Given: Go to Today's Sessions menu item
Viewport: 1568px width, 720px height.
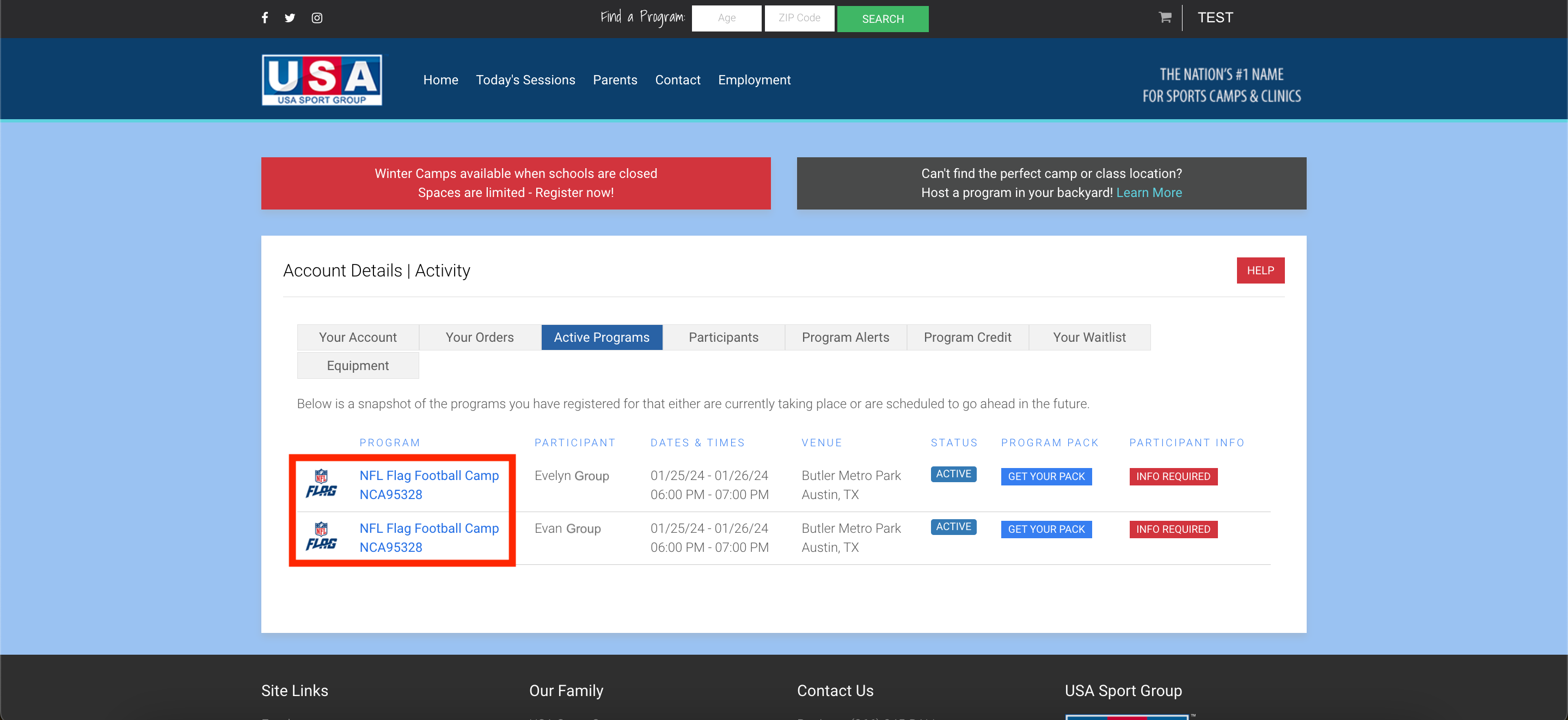Looking at the screenshot, I should 525,80.
